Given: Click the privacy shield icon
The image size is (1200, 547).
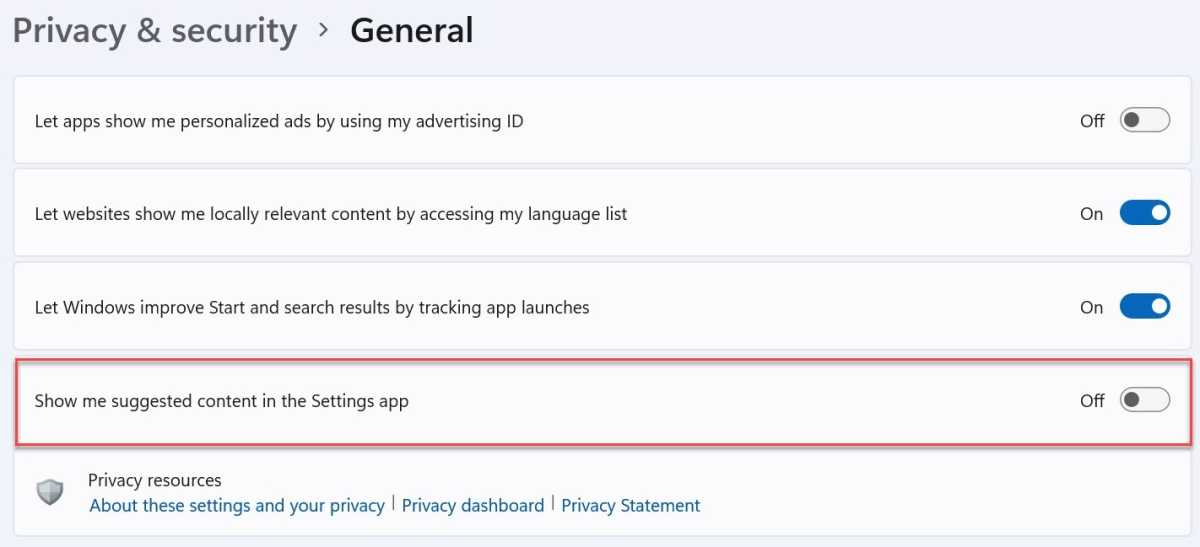Looking at the screenshot, I should [x=49, y=492].
